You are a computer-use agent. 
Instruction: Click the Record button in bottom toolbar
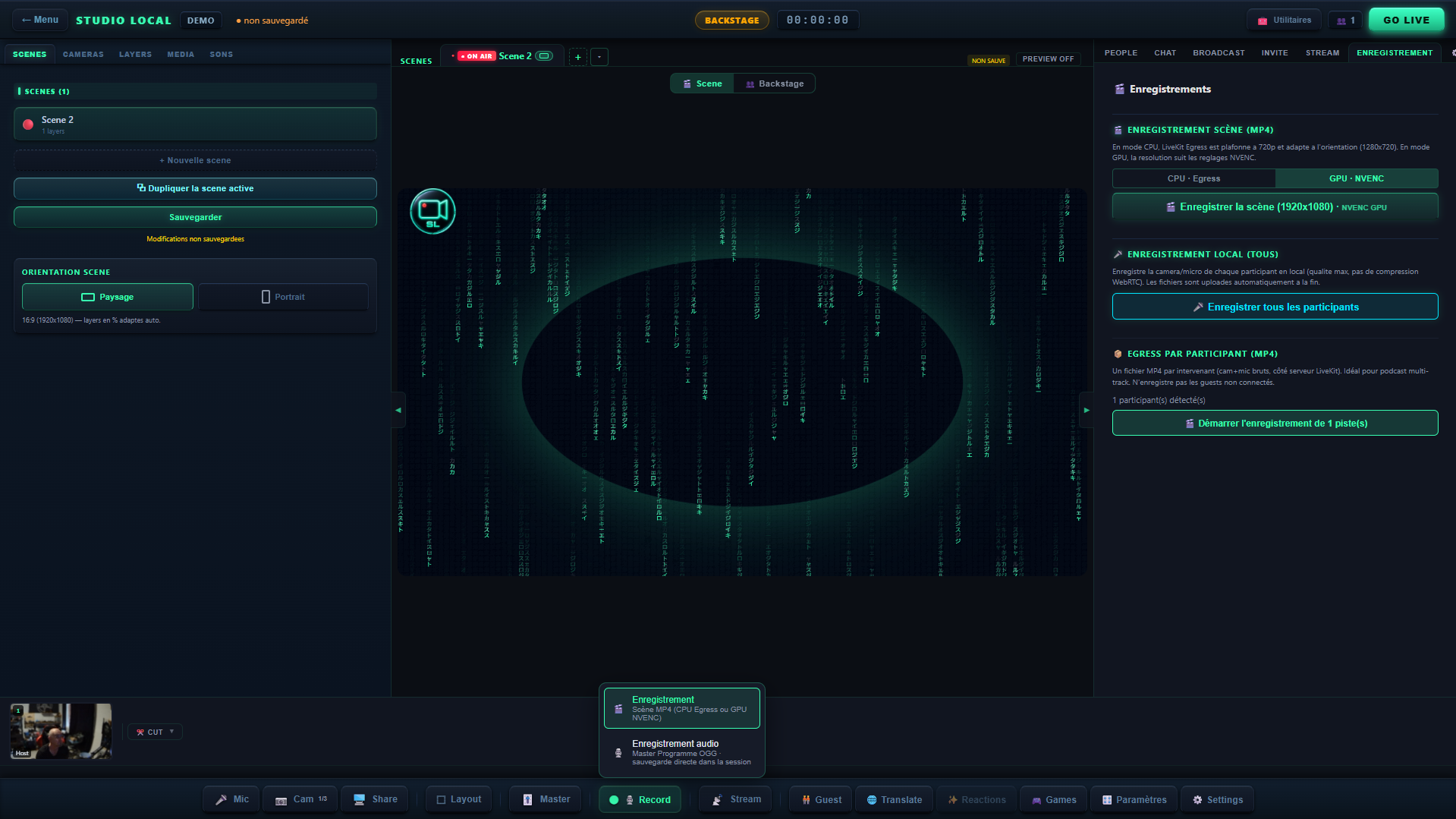click(640, 799)
